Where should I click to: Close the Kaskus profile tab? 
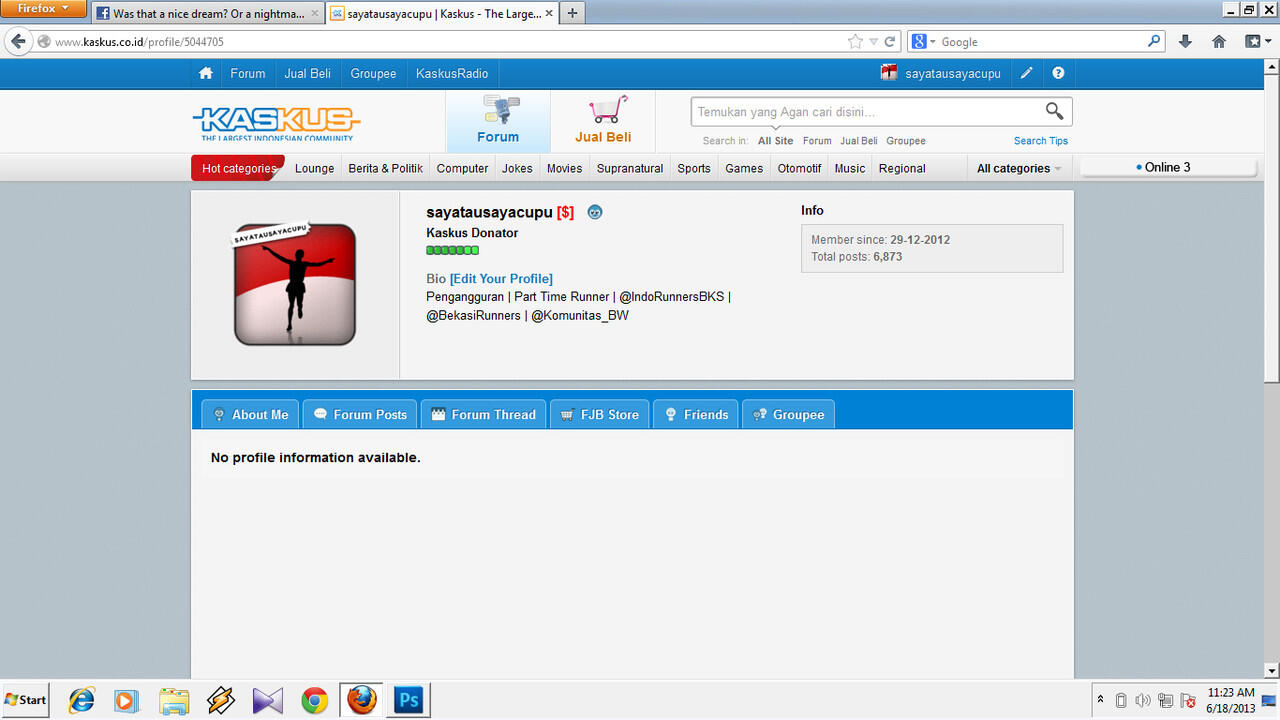pyautogui.click(x=548, y=14)
